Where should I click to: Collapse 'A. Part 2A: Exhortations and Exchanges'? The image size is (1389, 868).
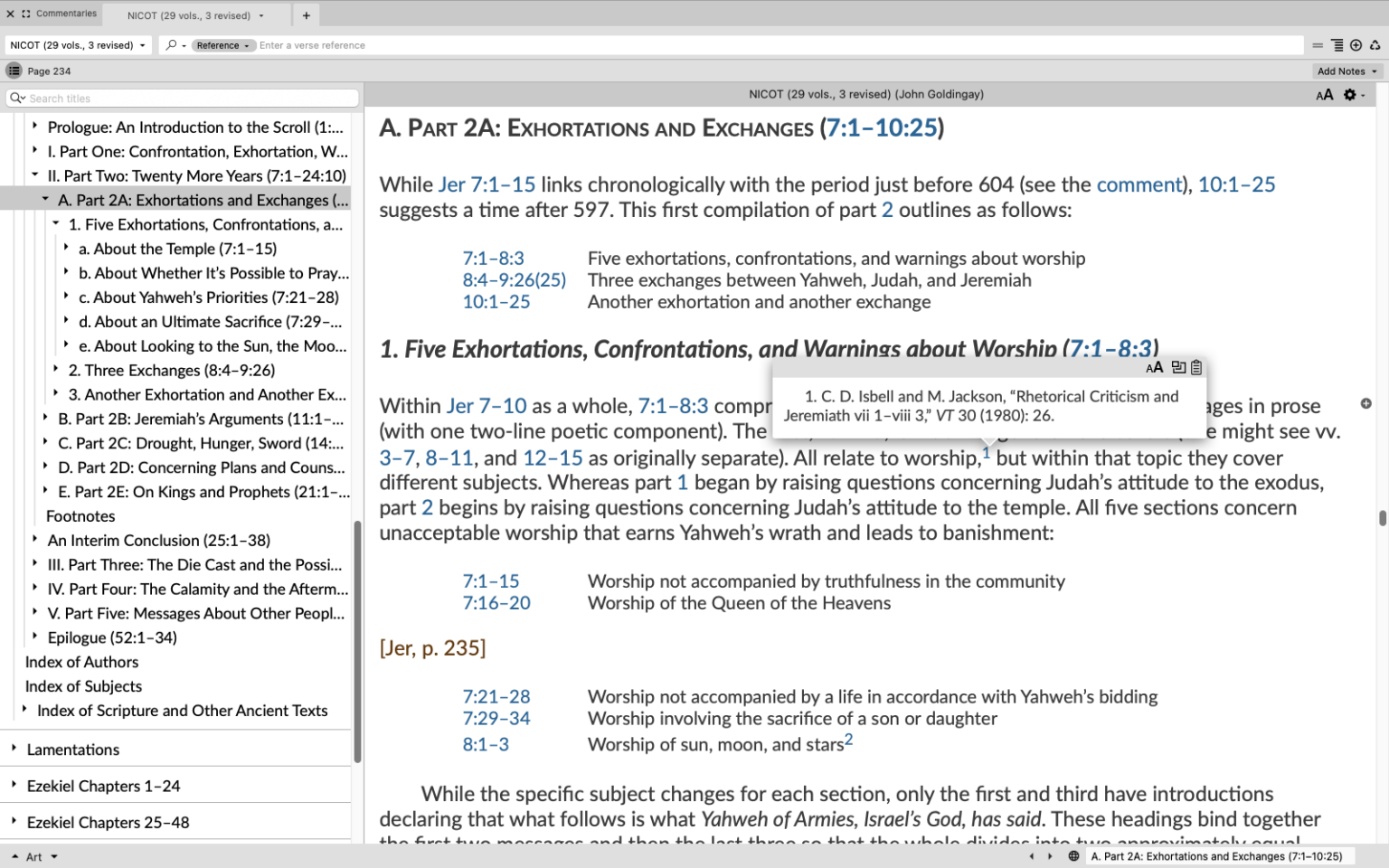[45, 199]
